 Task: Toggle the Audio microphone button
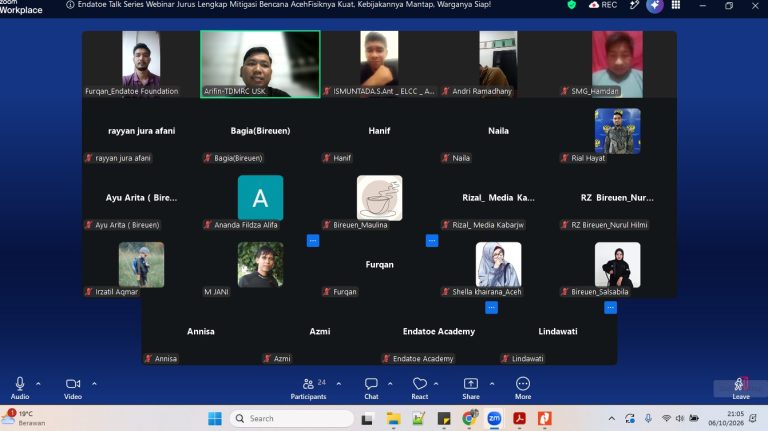[20, 388]
